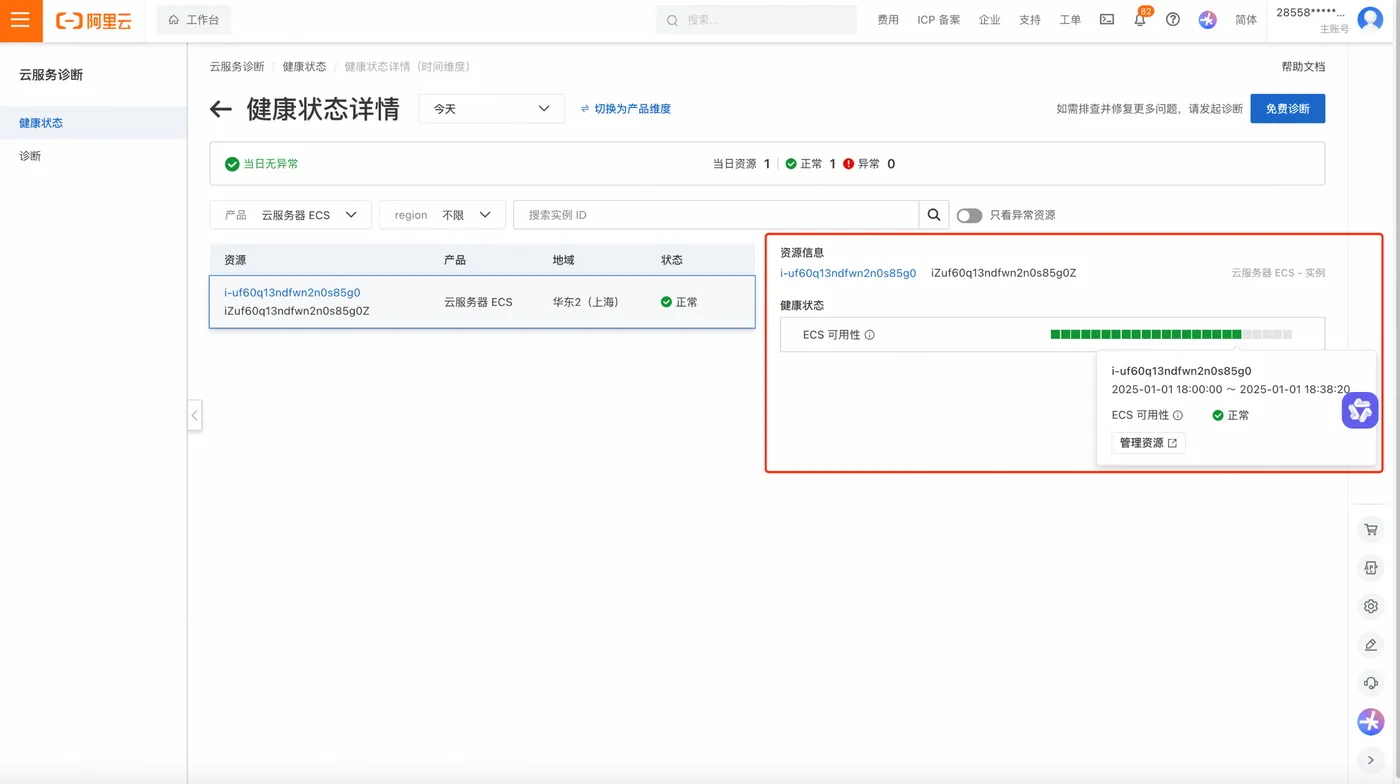This screenshot has width=1400, height=784.
Task: Click the 搜索实例 ID input
Action: coord(716,215)
